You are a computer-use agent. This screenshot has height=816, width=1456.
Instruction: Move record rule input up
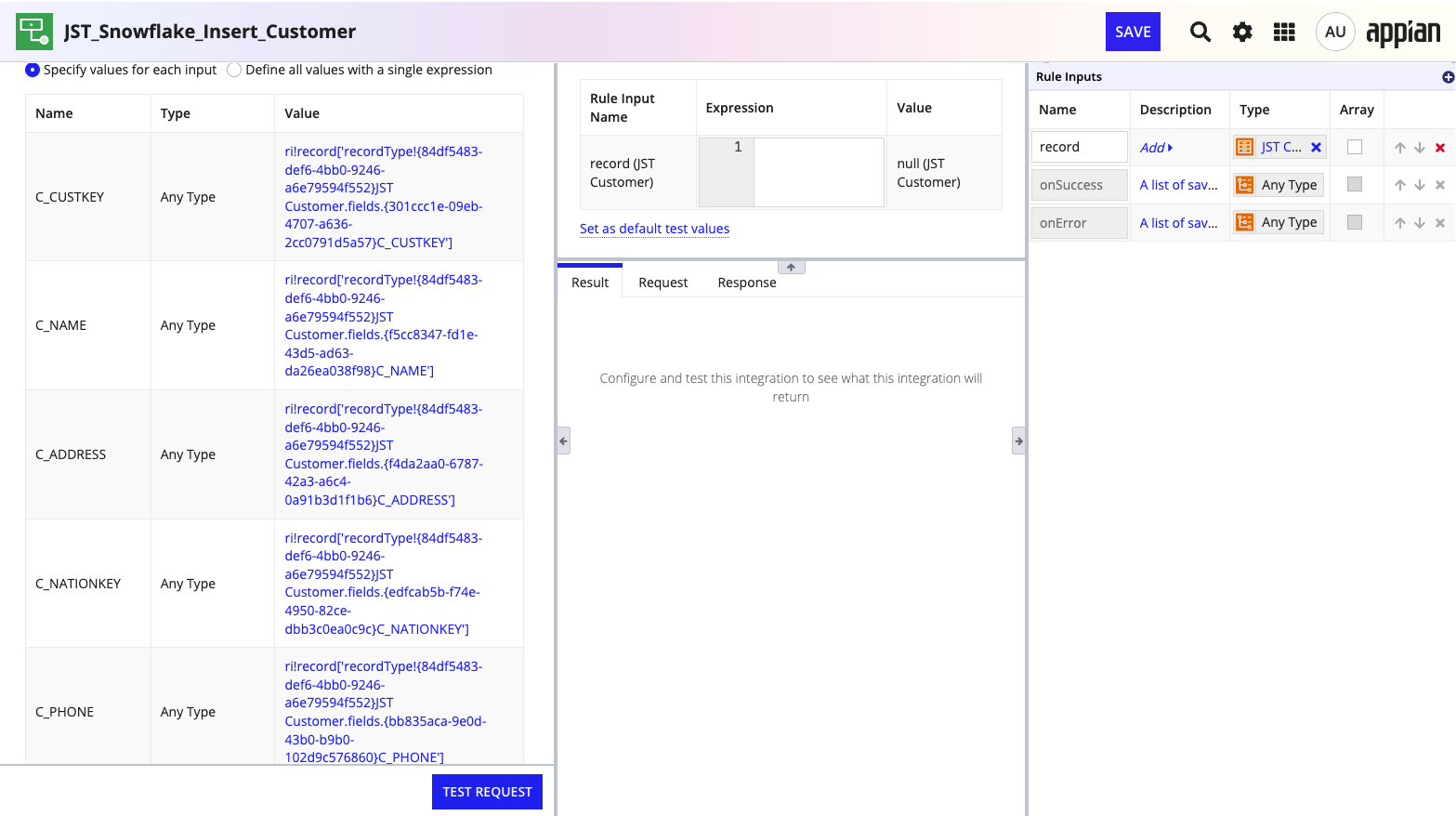pyautogui.click(x=1400, y=148)
